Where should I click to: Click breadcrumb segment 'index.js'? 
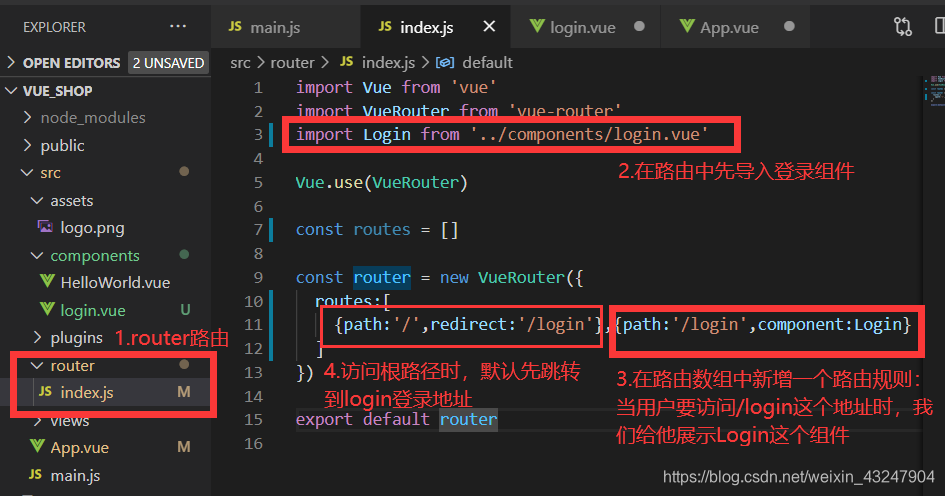(388, 63)
